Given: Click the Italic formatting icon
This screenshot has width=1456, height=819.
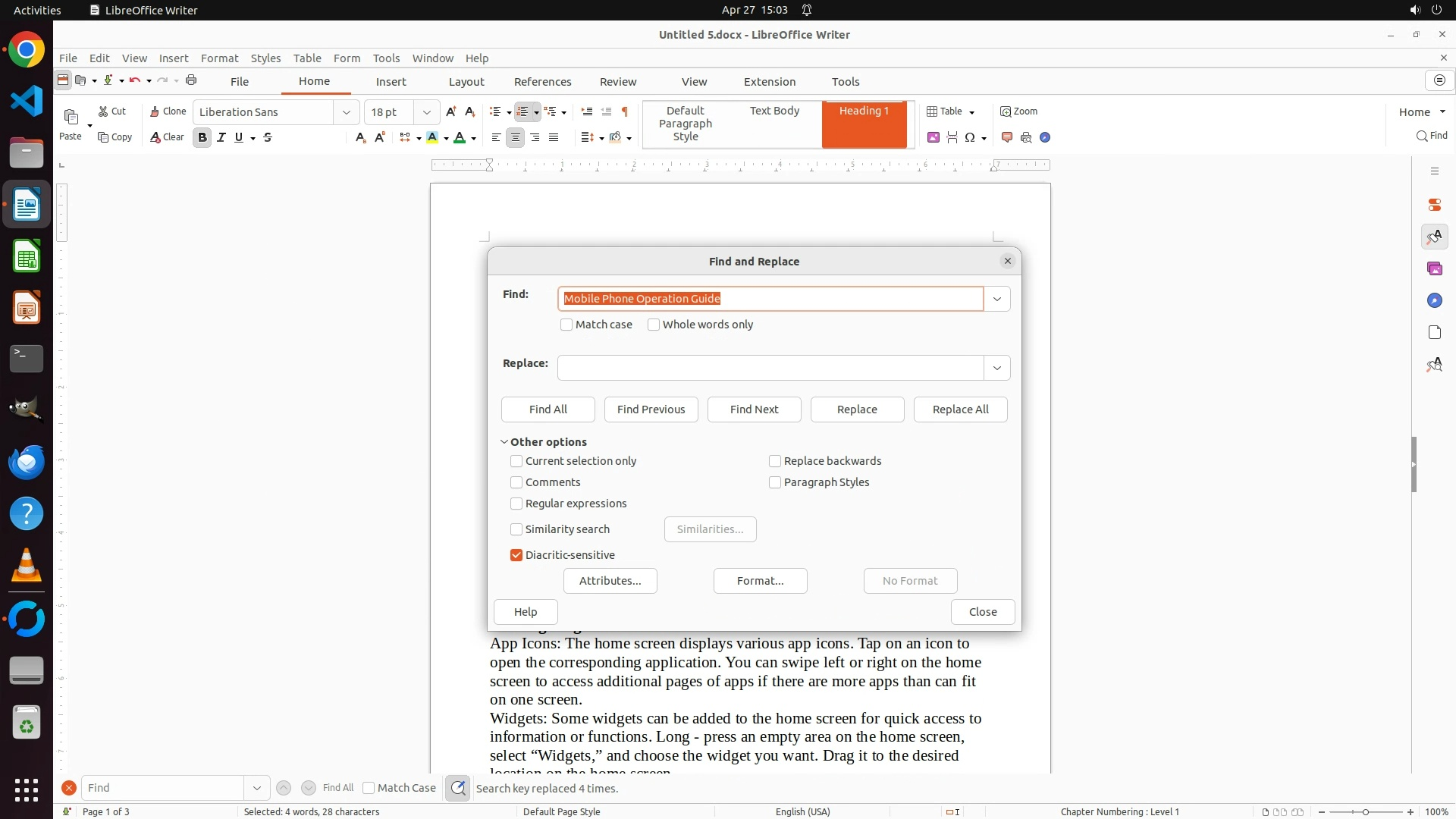Looking at the screenshot, I should (221, 137).
